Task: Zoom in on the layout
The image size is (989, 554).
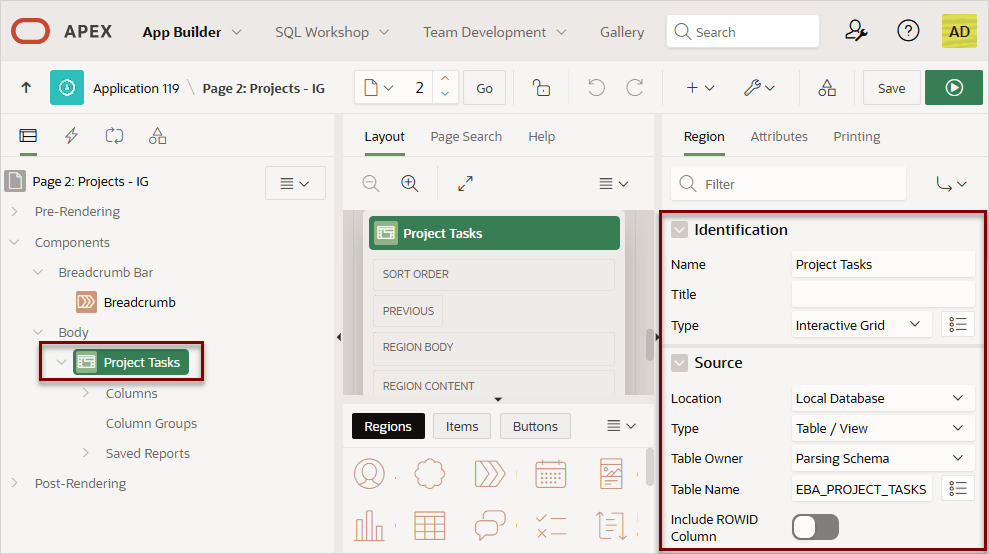Action: pos(409,184)
